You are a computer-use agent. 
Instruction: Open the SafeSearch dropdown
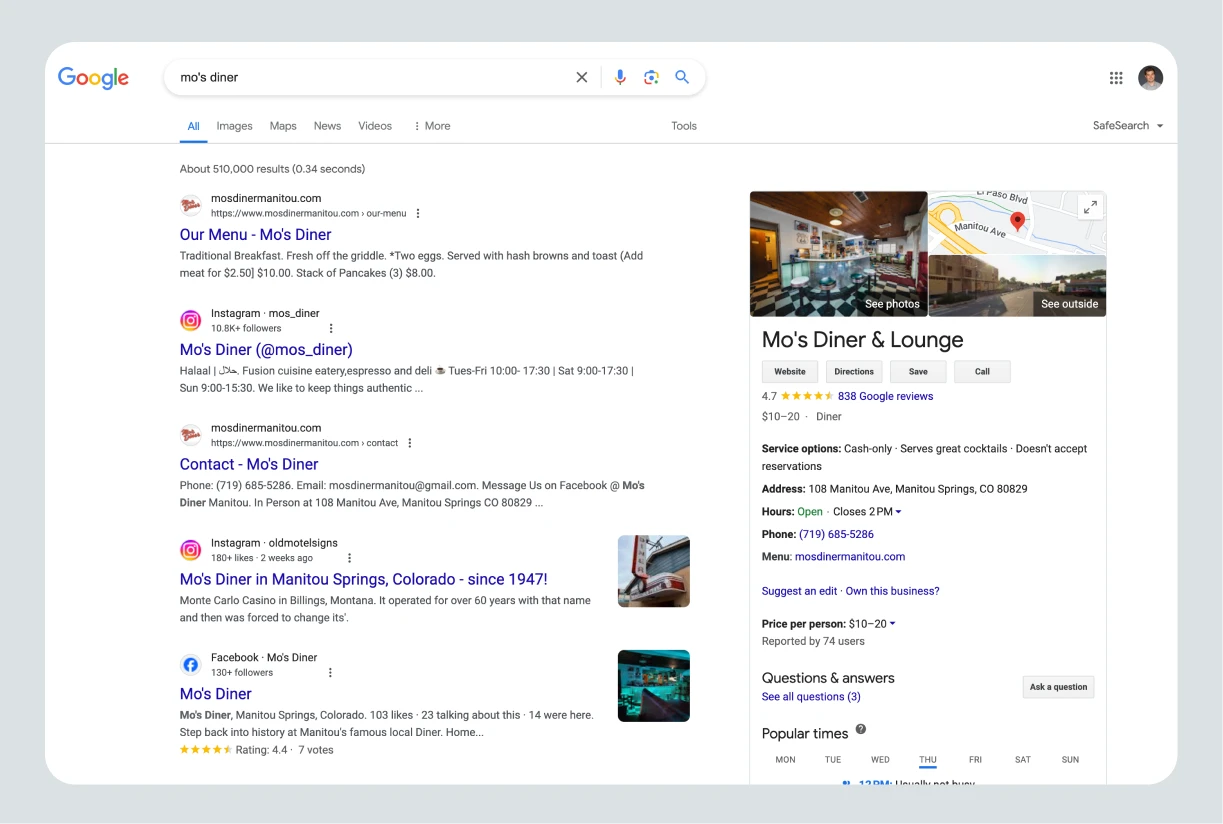[1128, 126]
